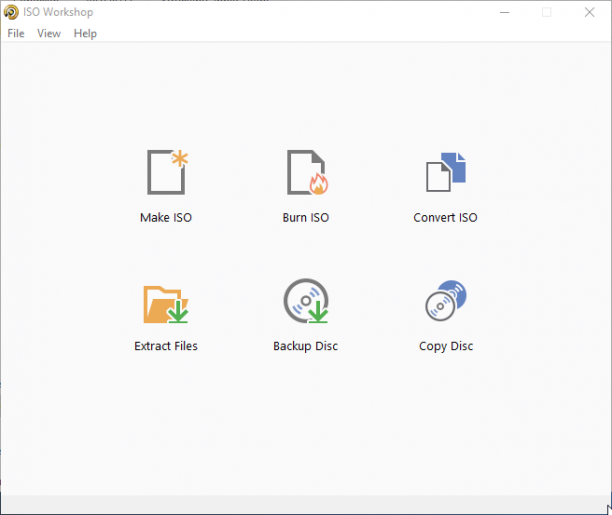Click the "Backup Disc" text label
Image resolution: width=612 pixels, height=515 pixels.
coord(306,346)
